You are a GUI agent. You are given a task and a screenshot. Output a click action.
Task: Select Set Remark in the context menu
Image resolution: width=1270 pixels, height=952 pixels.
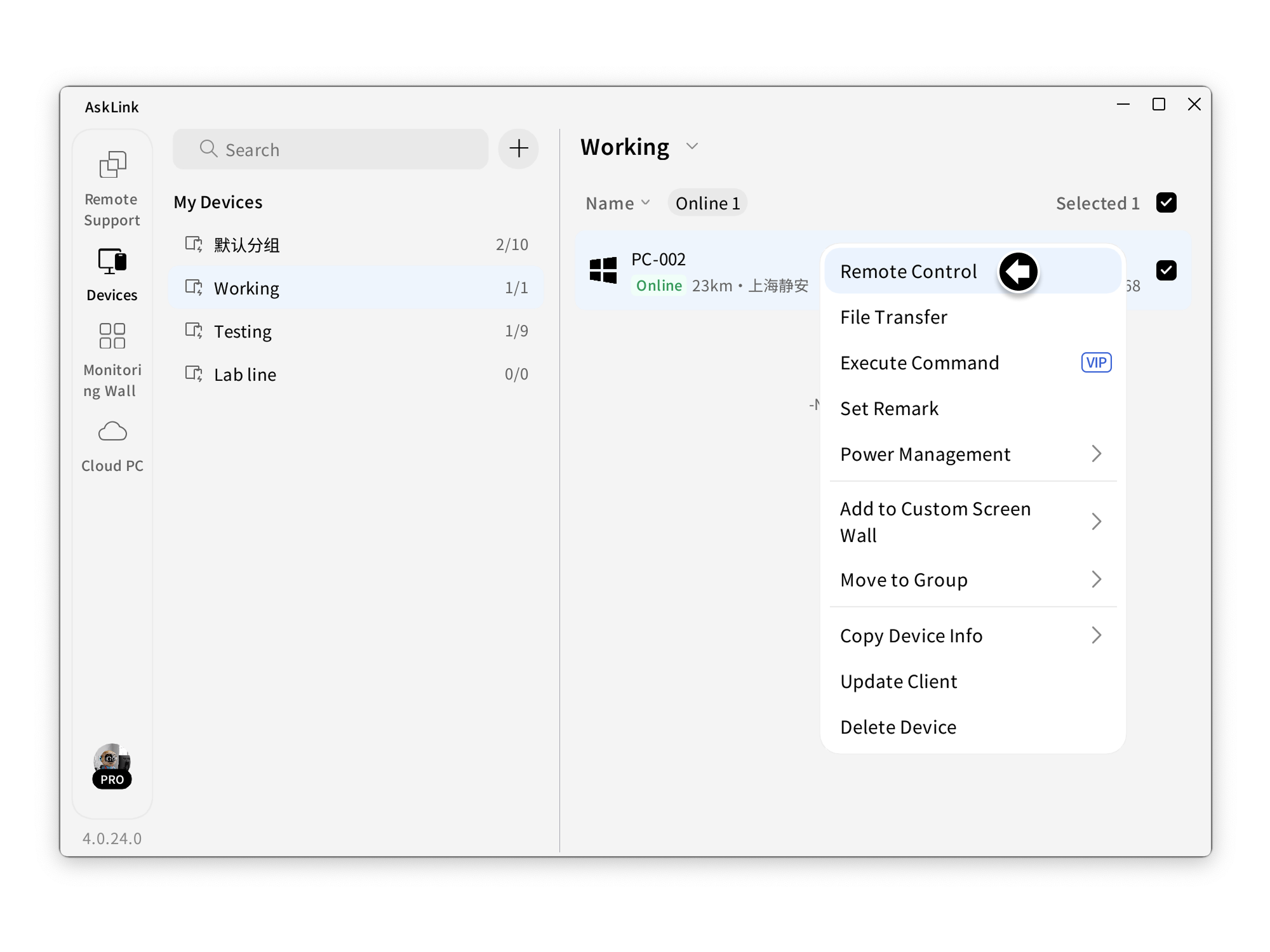(889, 409)
